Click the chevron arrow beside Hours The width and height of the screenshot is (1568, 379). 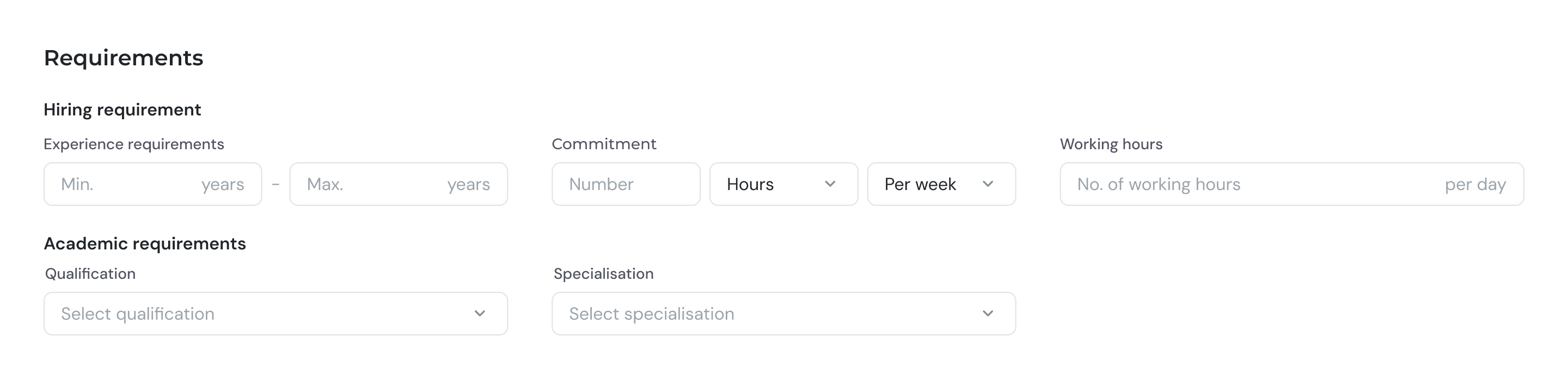pos(830,184)
